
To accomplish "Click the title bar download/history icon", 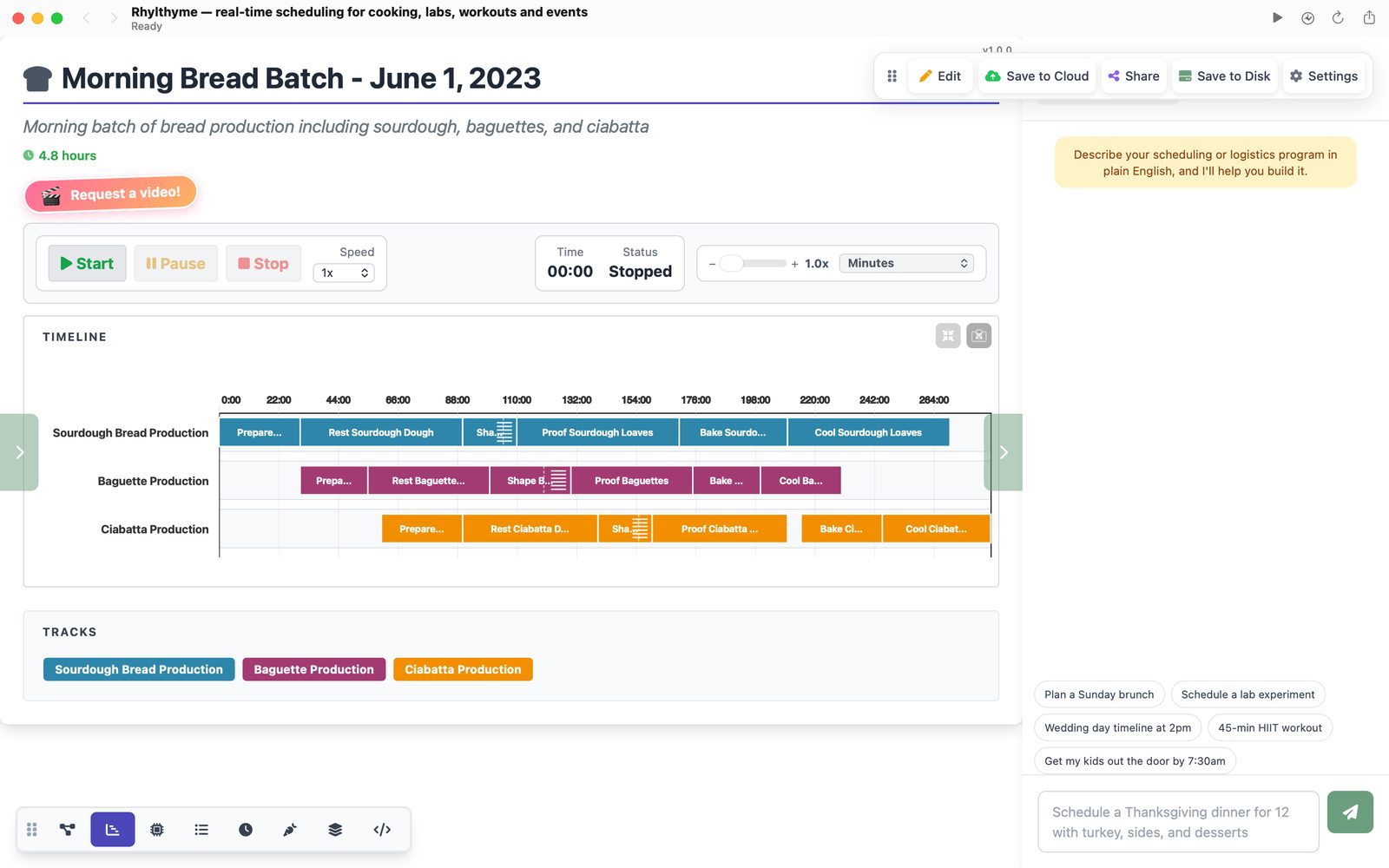I will pos(1307,17).
